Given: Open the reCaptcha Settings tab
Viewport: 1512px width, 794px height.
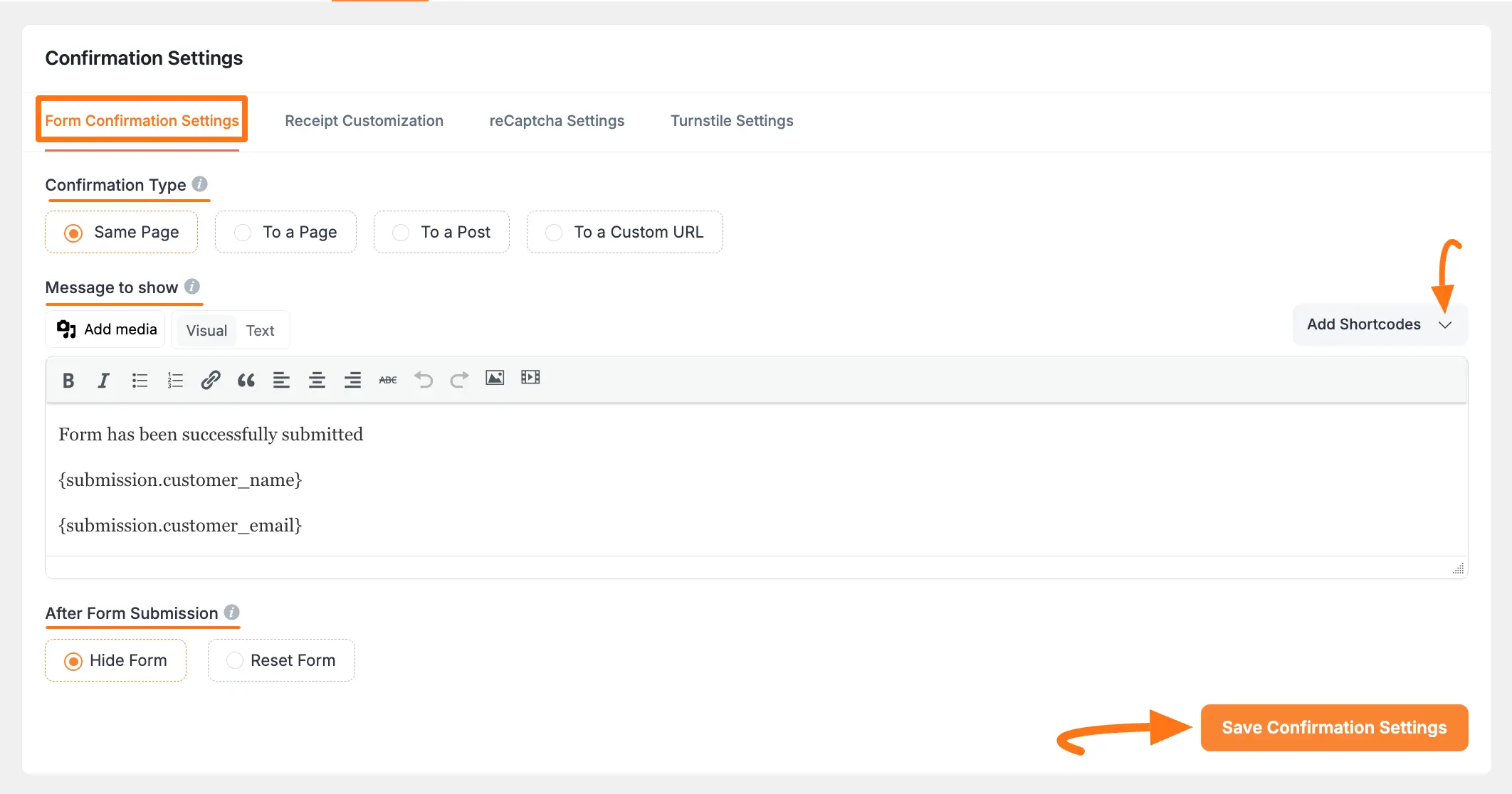Looking at the screenshot, I should (557, 120).
